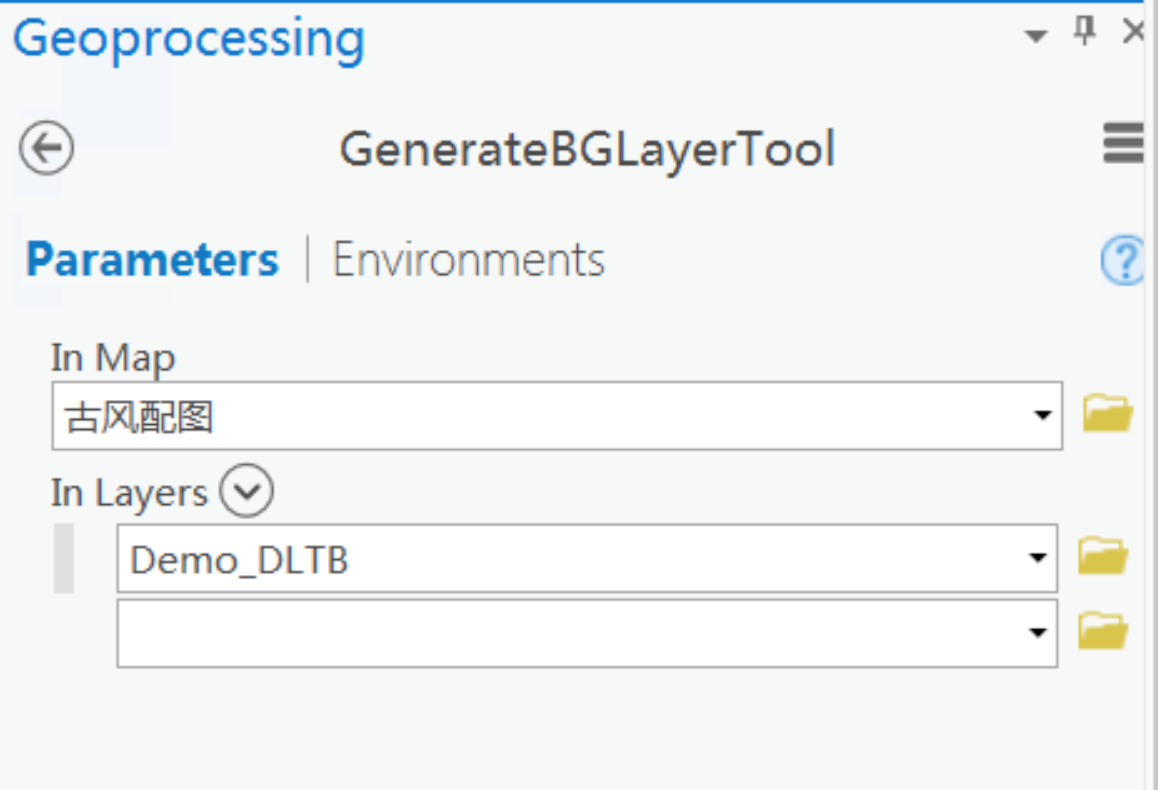
Task: Click the In Map field showing 古风配图
Action: coord(558,416)
